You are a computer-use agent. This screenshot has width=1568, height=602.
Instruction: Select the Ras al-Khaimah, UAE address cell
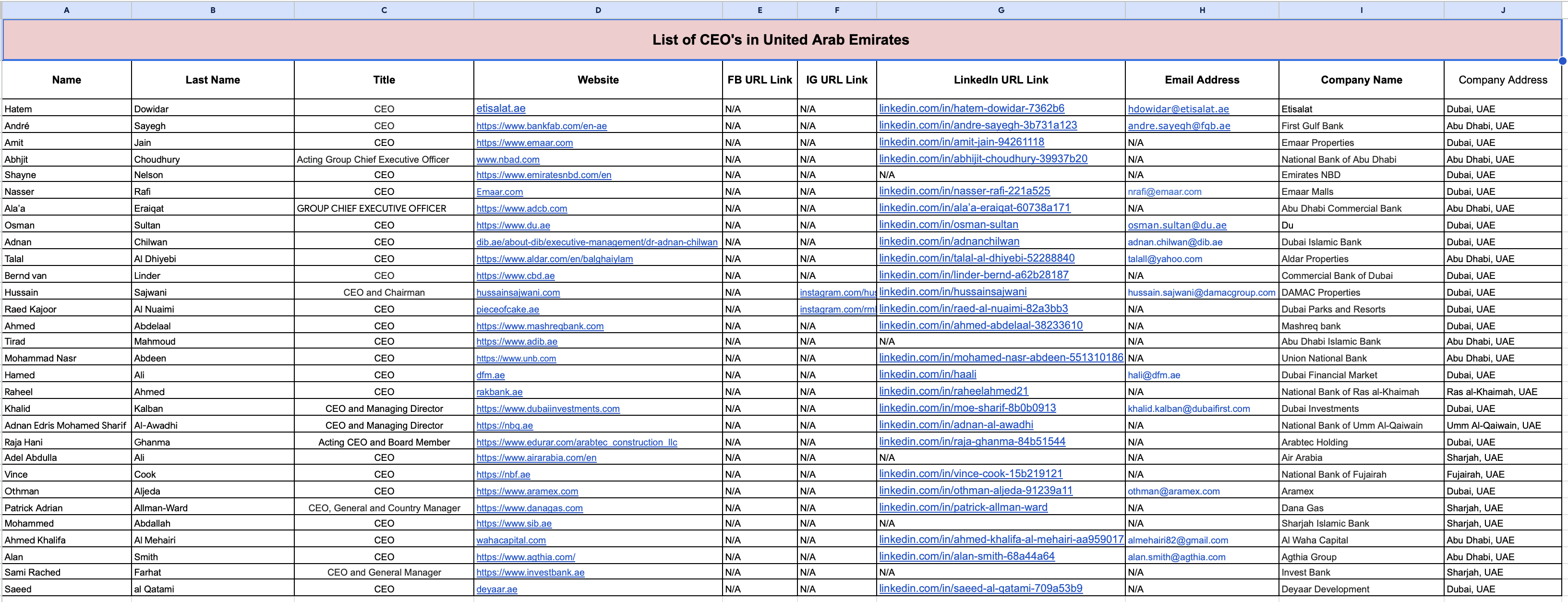(1503, 391)
